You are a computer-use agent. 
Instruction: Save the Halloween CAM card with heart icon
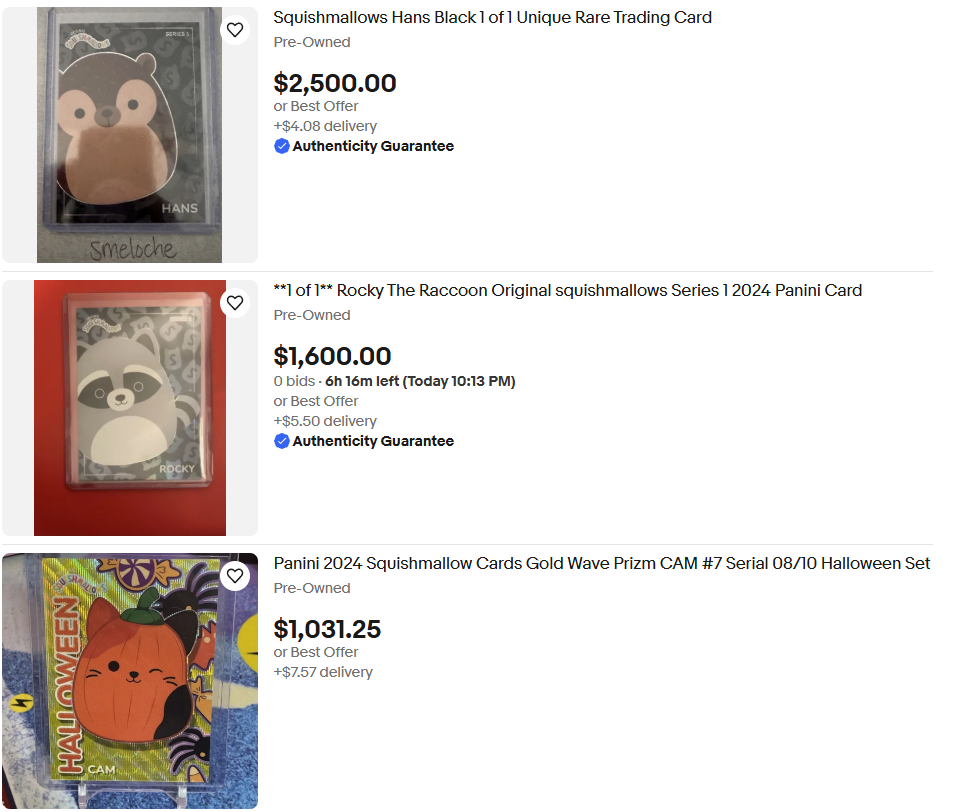[x=235, y=576]
